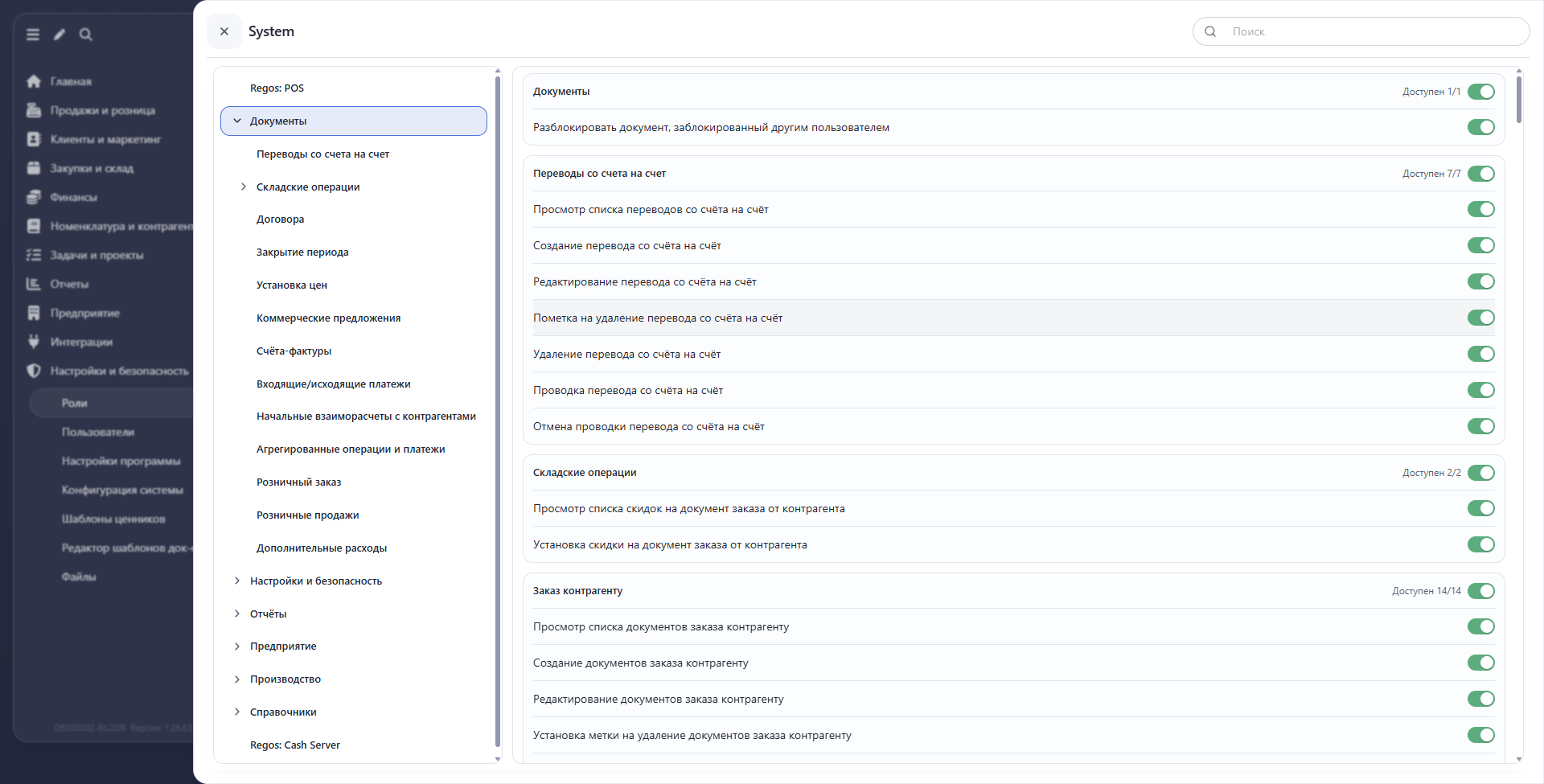Toggle Разблокировать документ permission switch

coord(1481,127)
